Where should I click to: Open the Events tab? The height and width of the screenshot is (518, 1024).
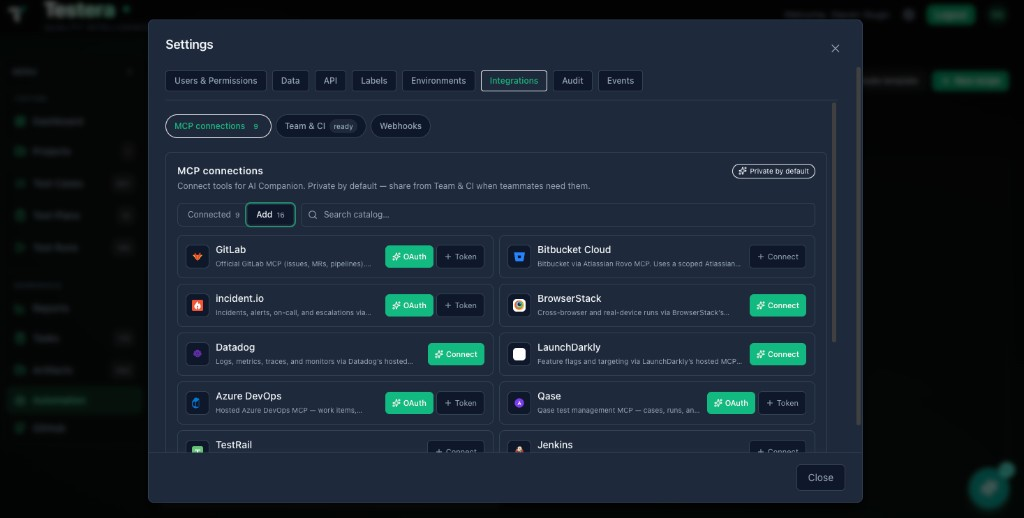click(620, 81)
